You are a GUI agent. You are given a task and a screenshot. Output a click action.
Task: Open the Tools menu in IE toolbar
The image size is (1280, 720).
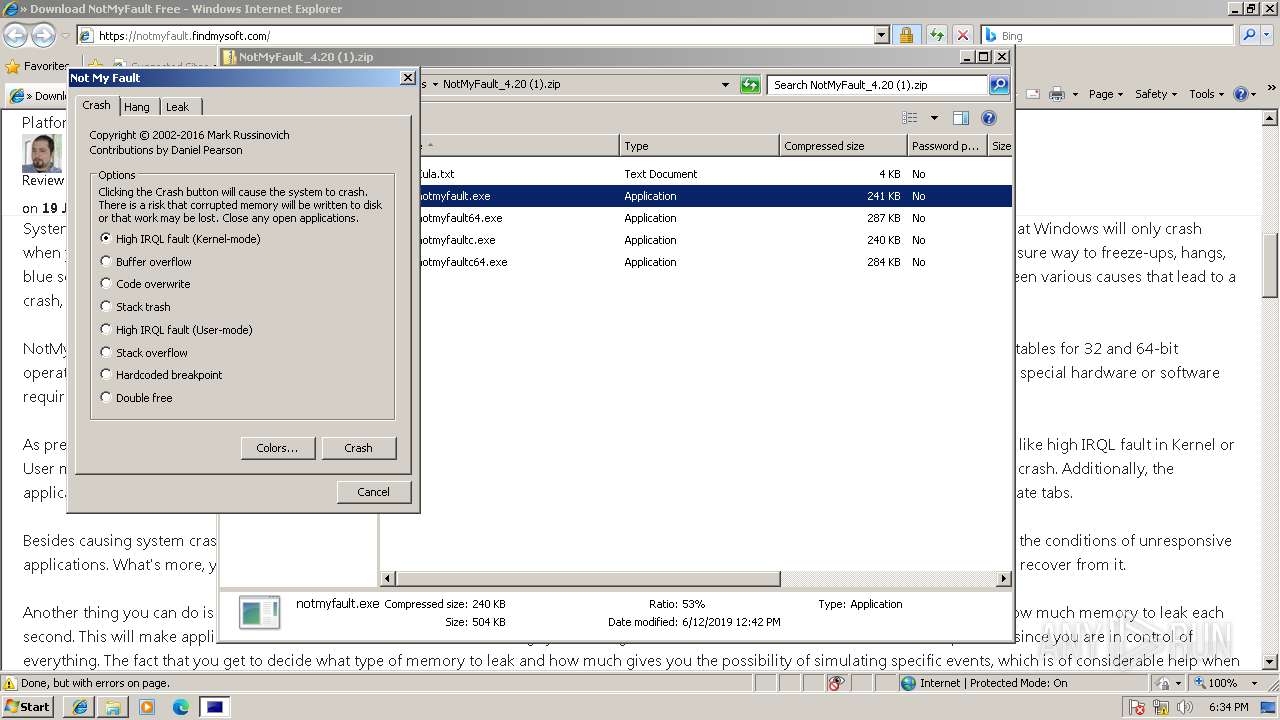point(1207,94)
